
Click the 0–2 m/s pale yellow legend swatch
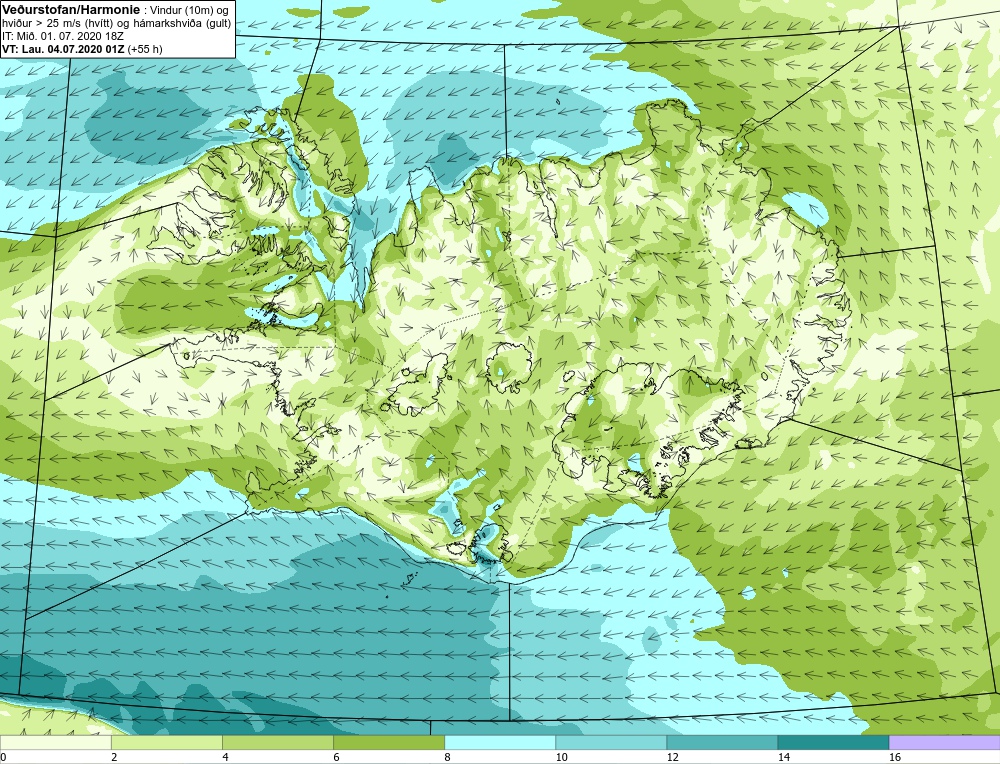[55, 743]
